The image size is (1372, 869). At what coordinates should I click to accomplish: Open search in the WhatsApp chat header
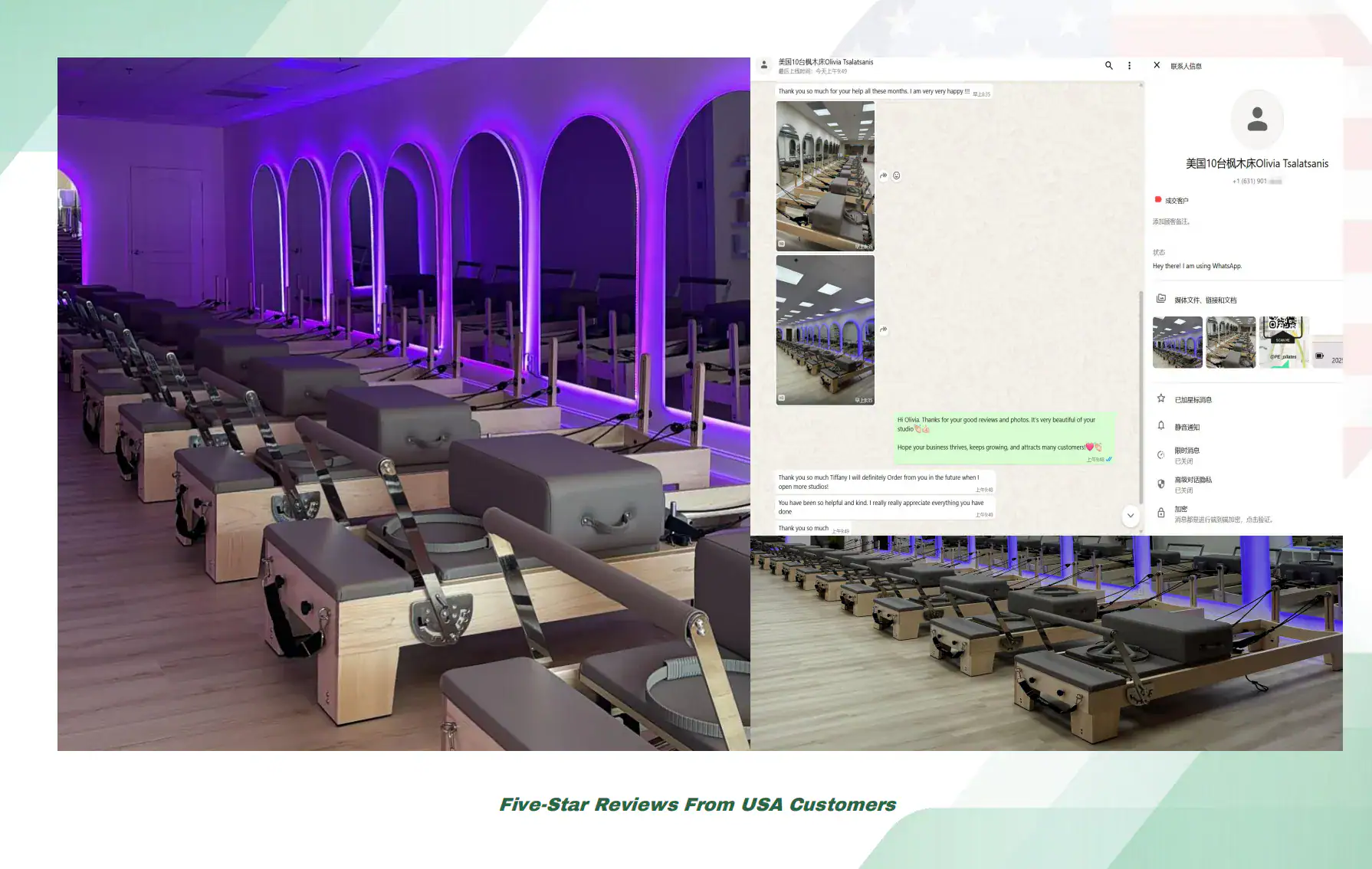1108,66
